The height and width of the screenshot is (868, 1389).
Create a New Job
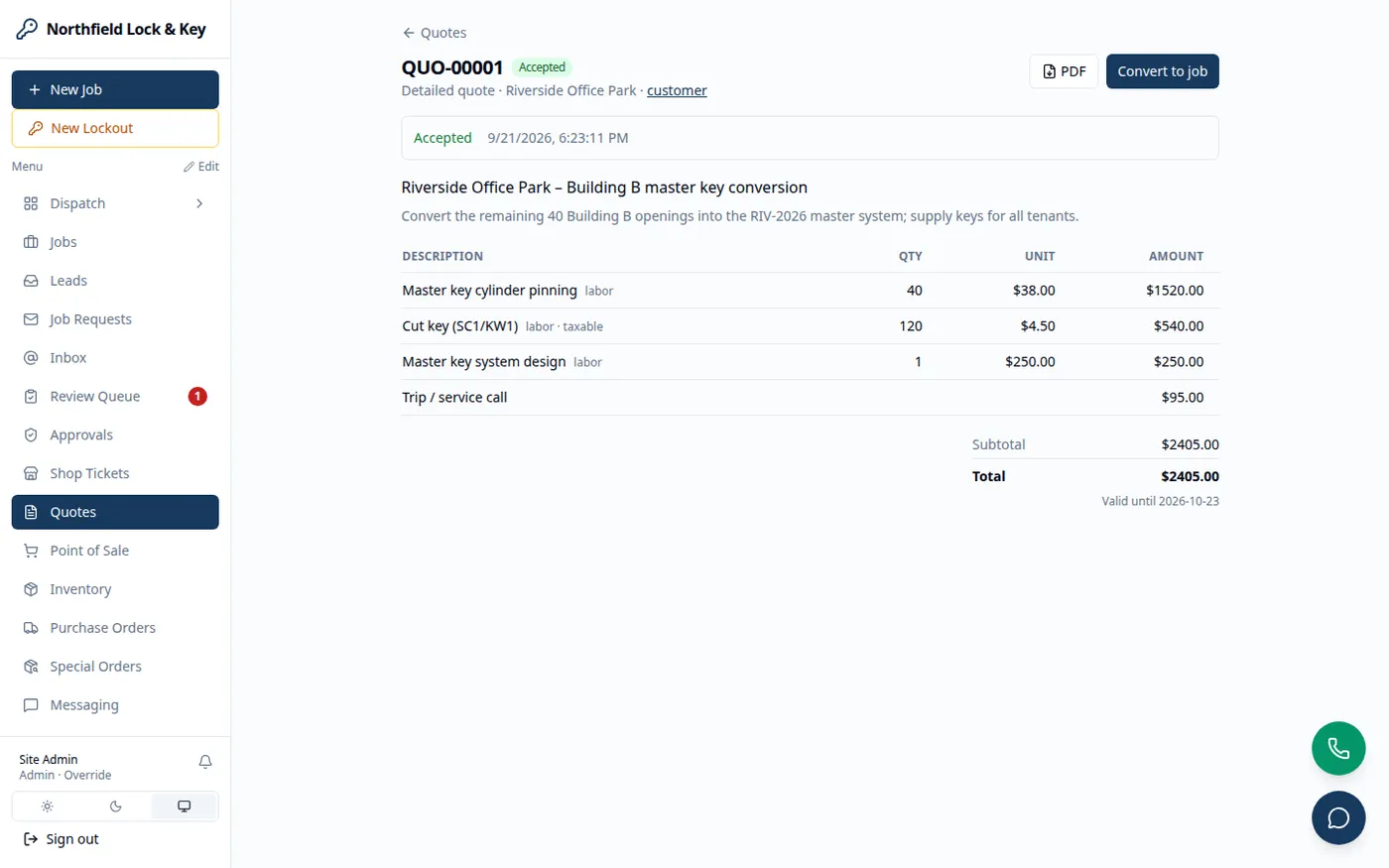pyautogui.click(x=115, y=89)
